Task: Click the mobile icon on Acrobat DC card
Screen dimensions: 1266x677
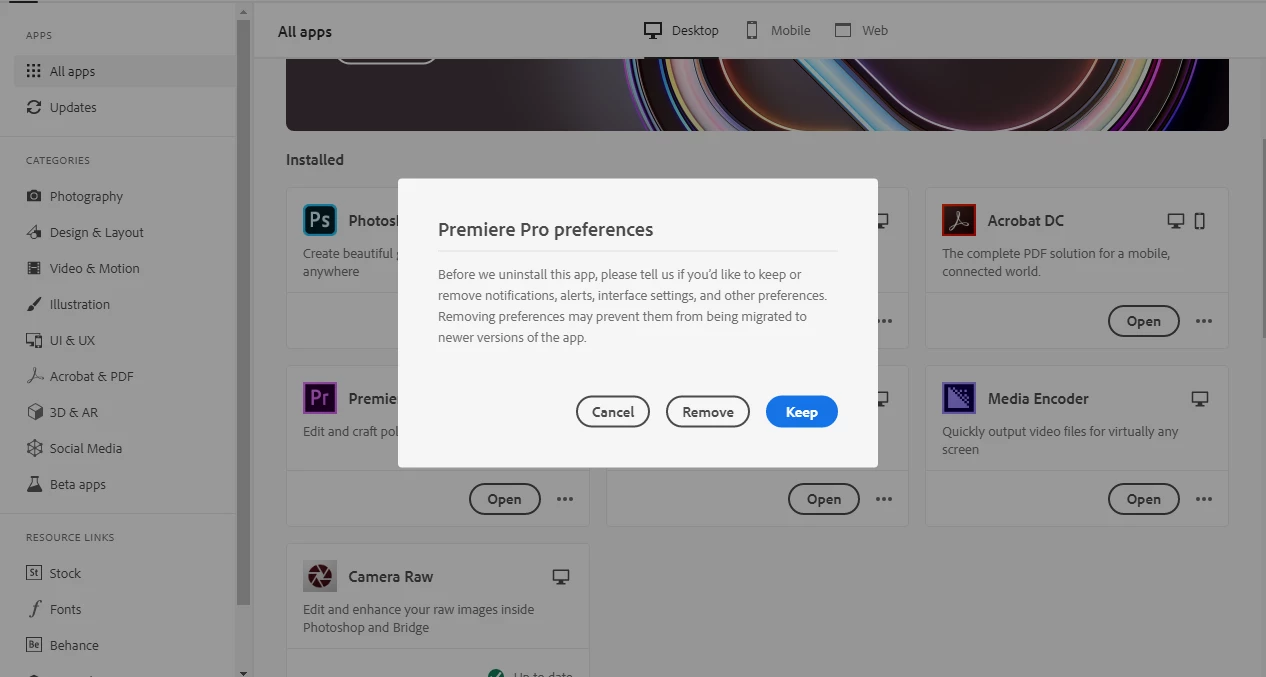Action: [1200, 221]
